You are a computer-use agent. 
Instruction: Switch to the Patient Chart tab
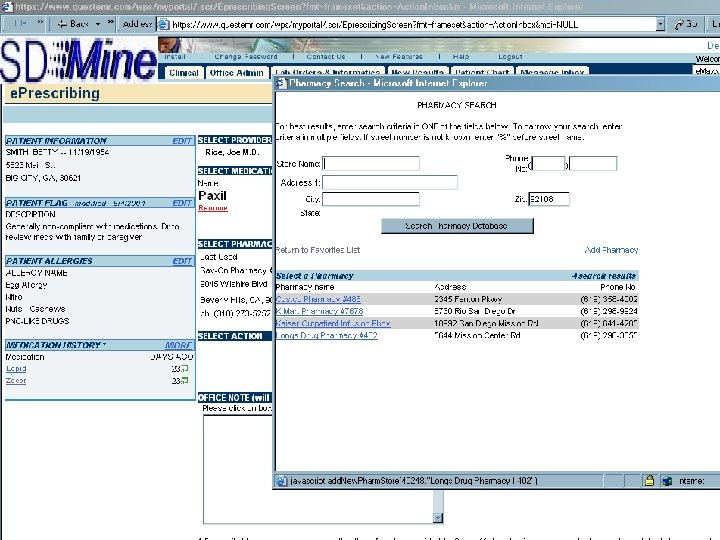(482, 72)
